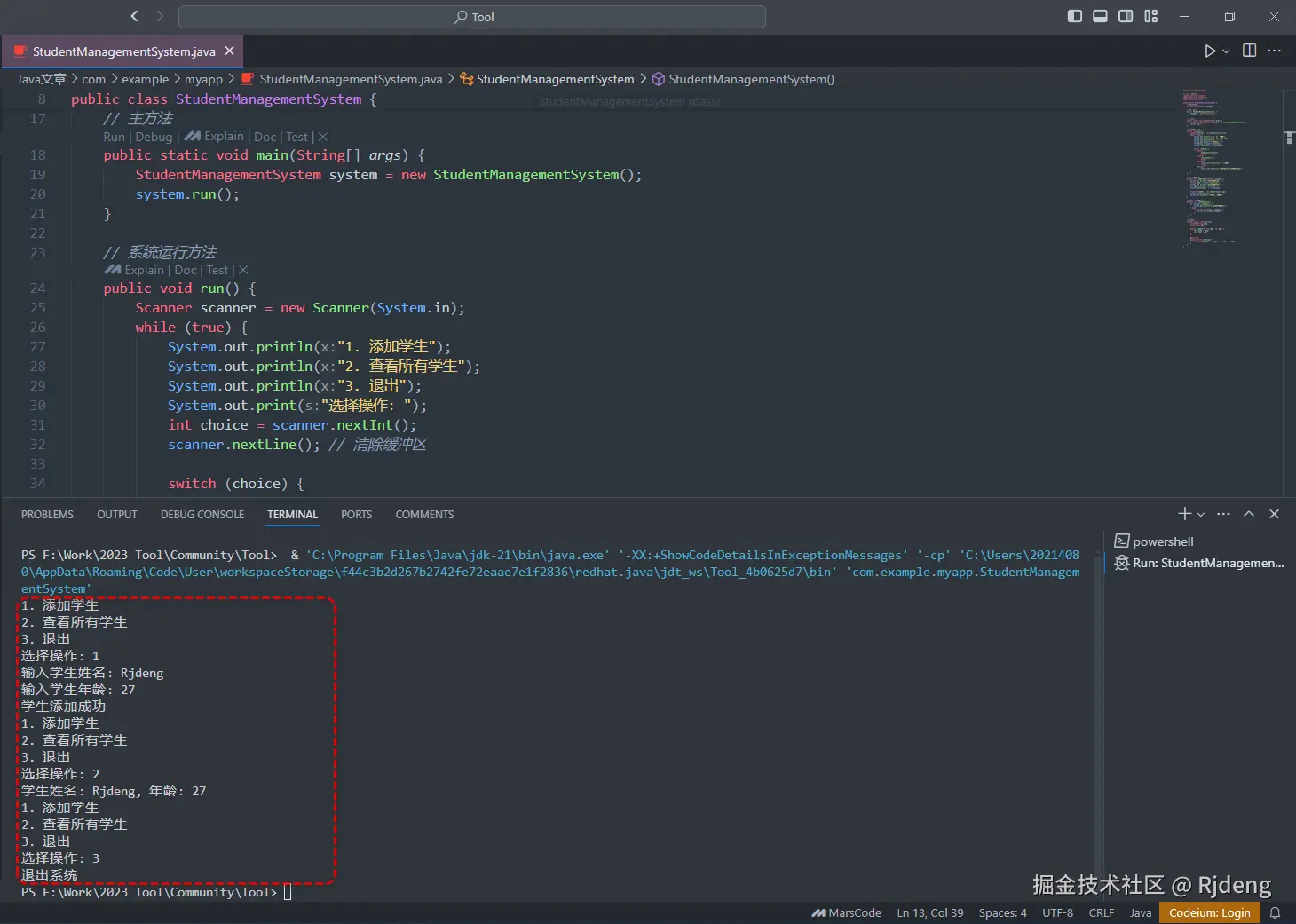Open the editor More Actions menu
This screenshot has width=1296, height=924.
click(1275, 51)
